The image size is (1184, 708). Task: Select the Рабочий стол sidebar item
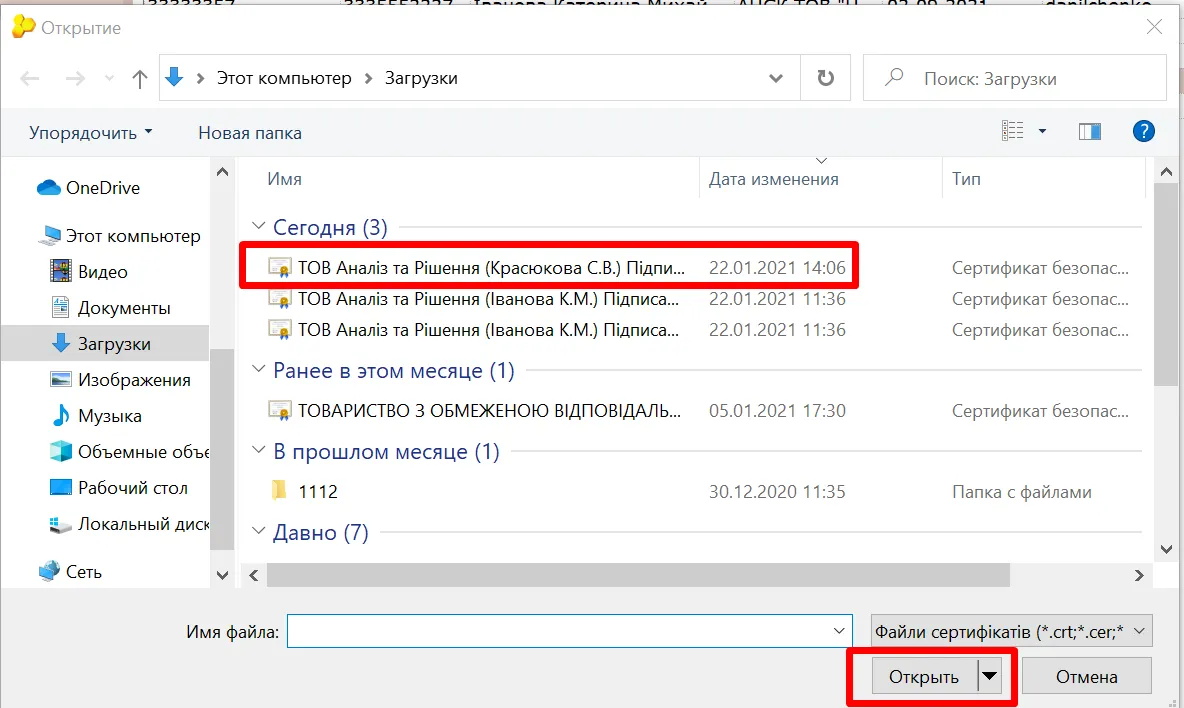pos(132,488)
